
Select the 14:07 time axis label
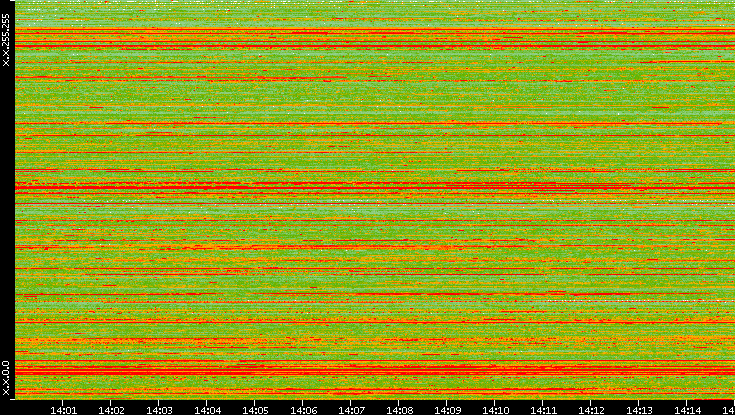(x=351, y=410)
